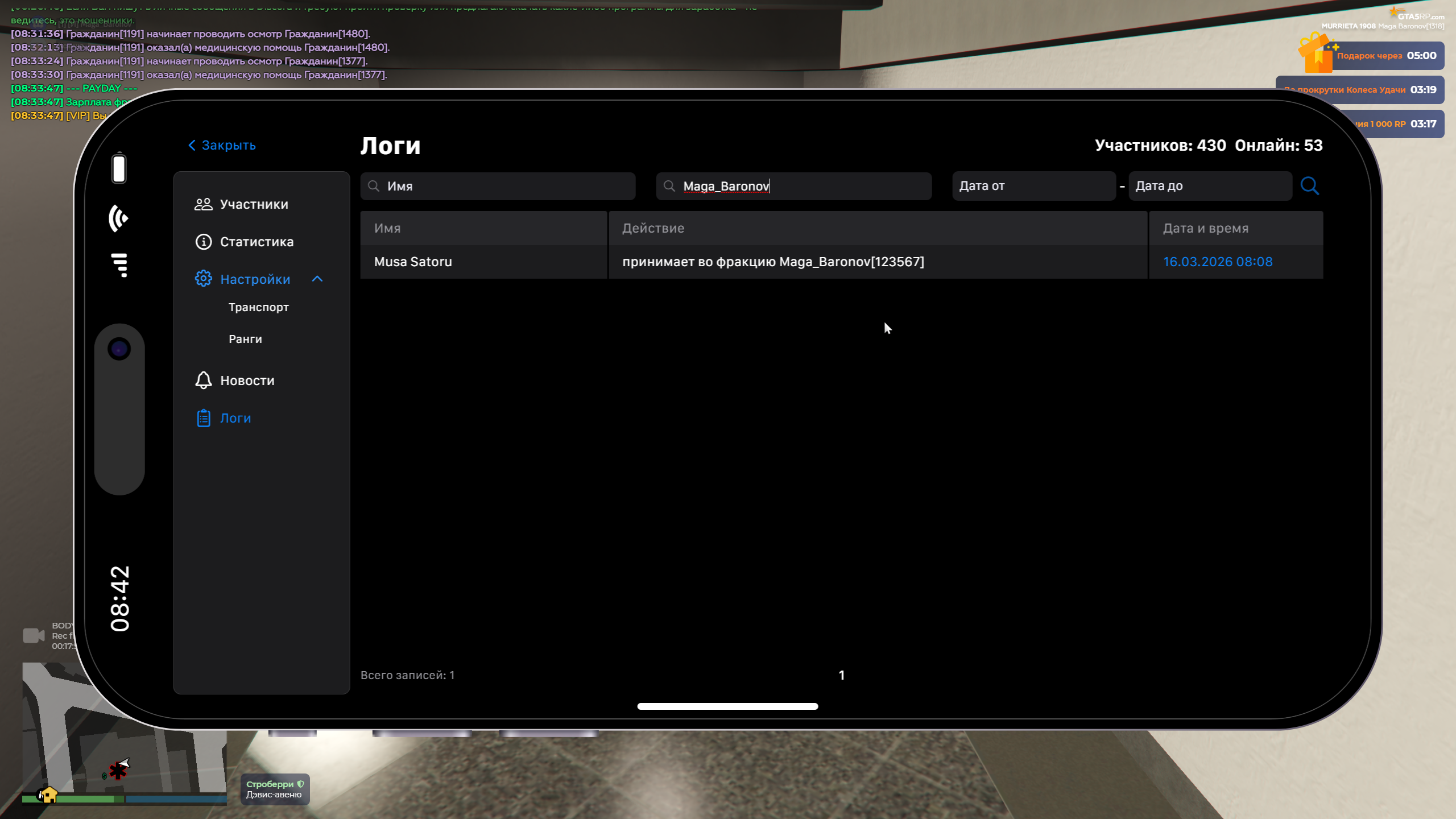Image resolution: width=1456 pixels, height=819 pixels.
Task: Click the phone home indicator bar
Action: click(x=727, y=706)
